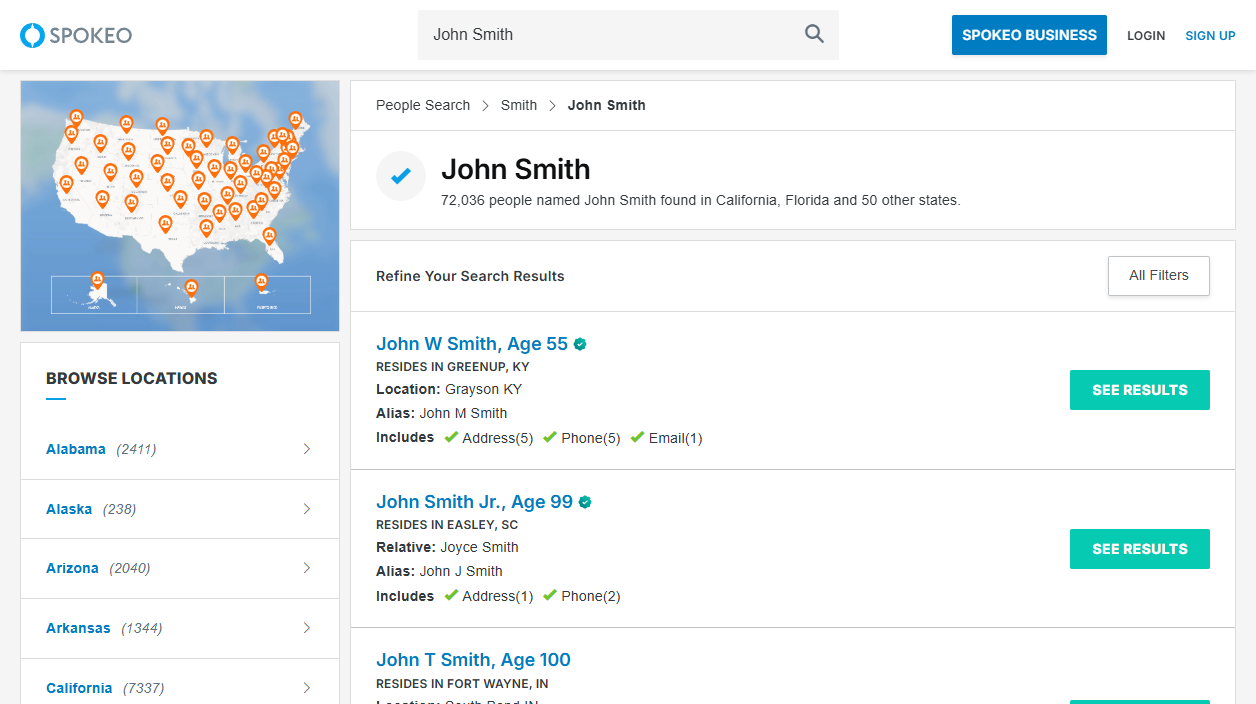Click the search magnifier icon
Screen dimensions: 1256x704
814,34
